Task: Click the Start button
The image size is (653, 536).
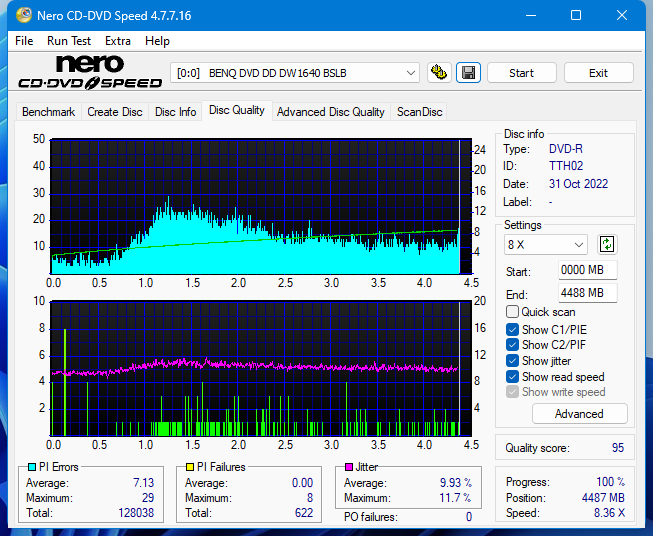Action: point(521,73)
